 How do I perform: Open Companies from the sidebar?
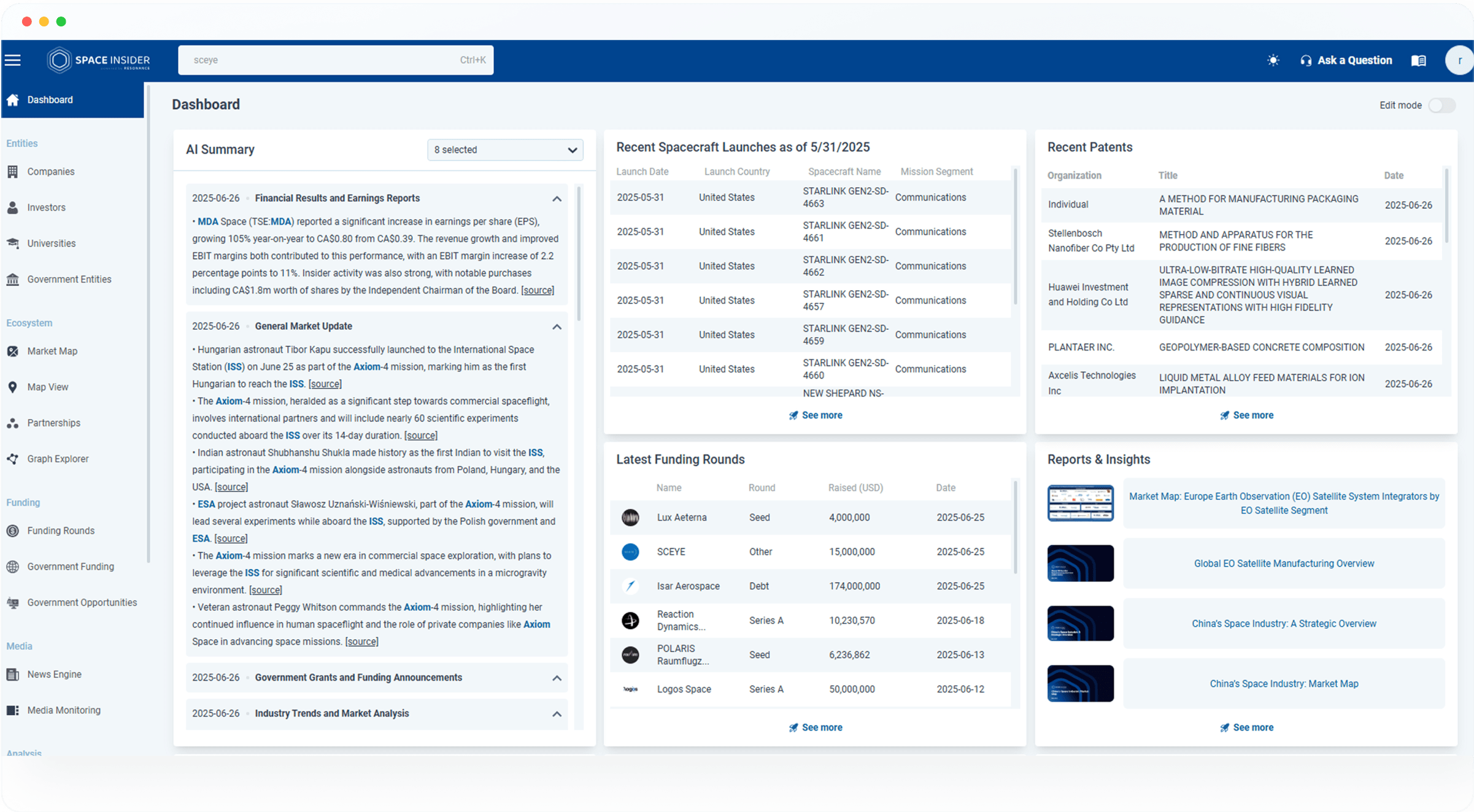tap(51, 172)
